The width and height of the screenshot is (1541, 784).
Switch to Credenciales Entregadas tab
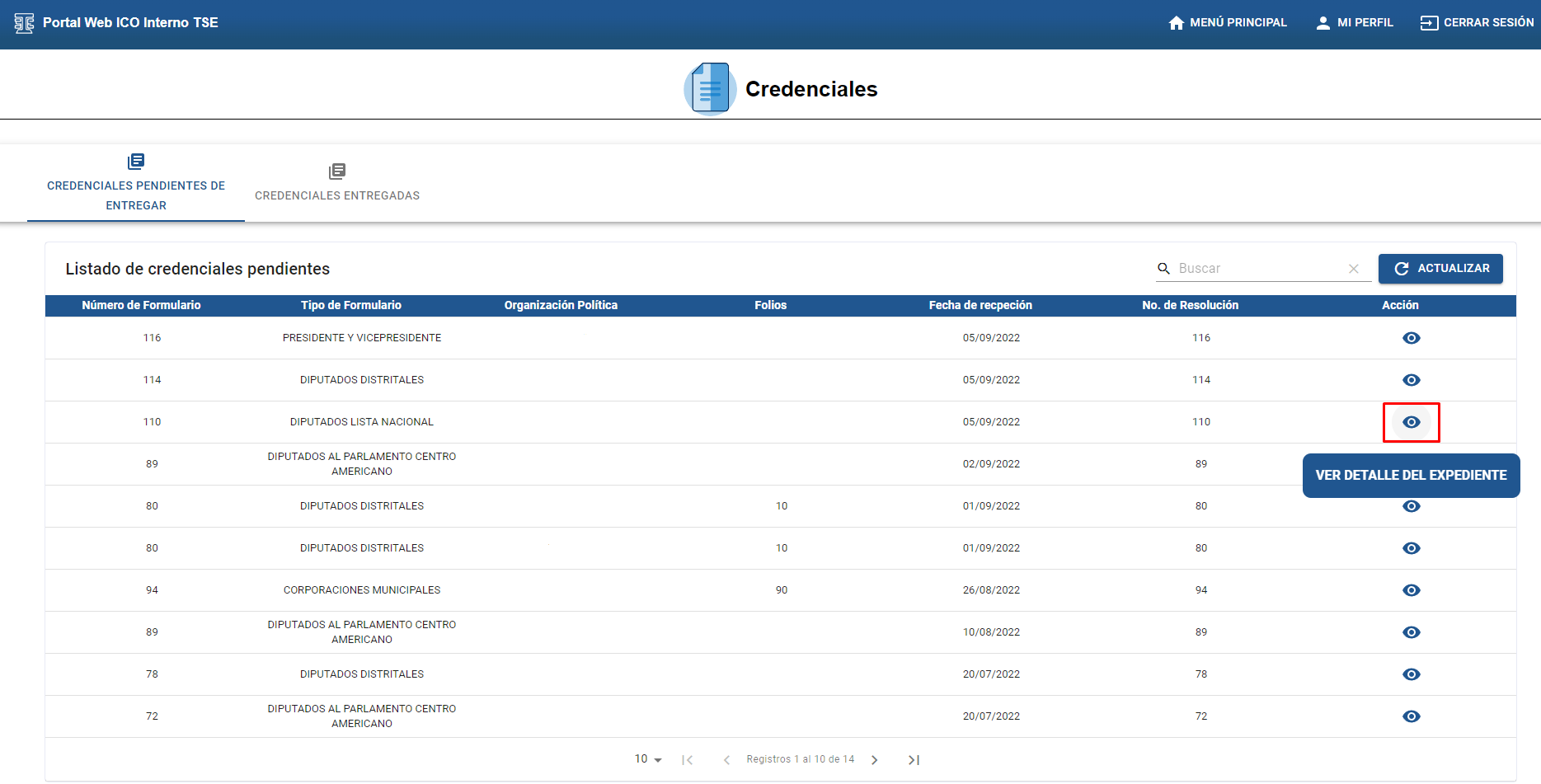[337, 183]
